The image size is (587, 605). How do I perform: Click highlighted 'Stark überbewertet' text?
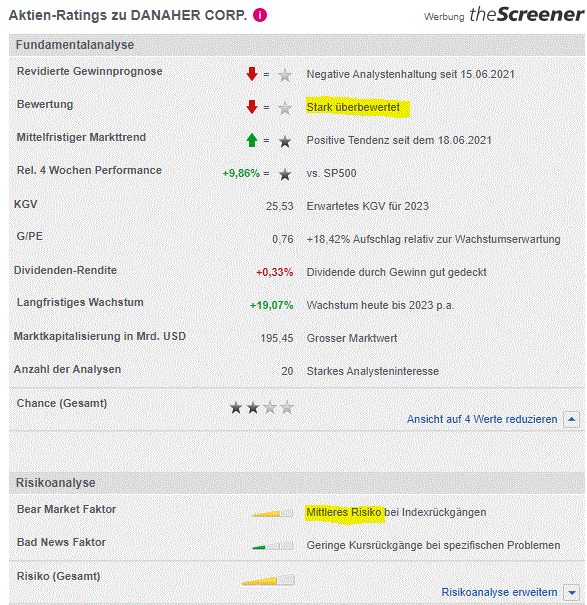[353, 107]
